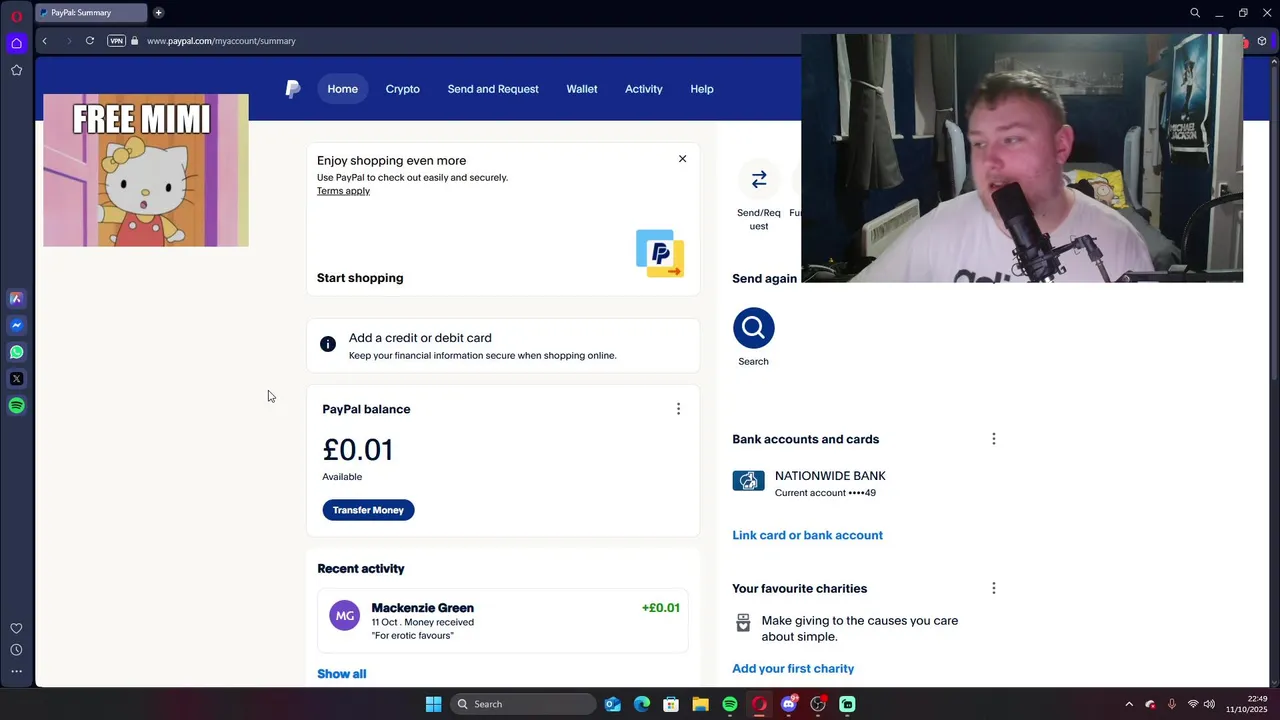Open Discord from the taskbar
1280x720 pixels.
[x=789, y=704]
